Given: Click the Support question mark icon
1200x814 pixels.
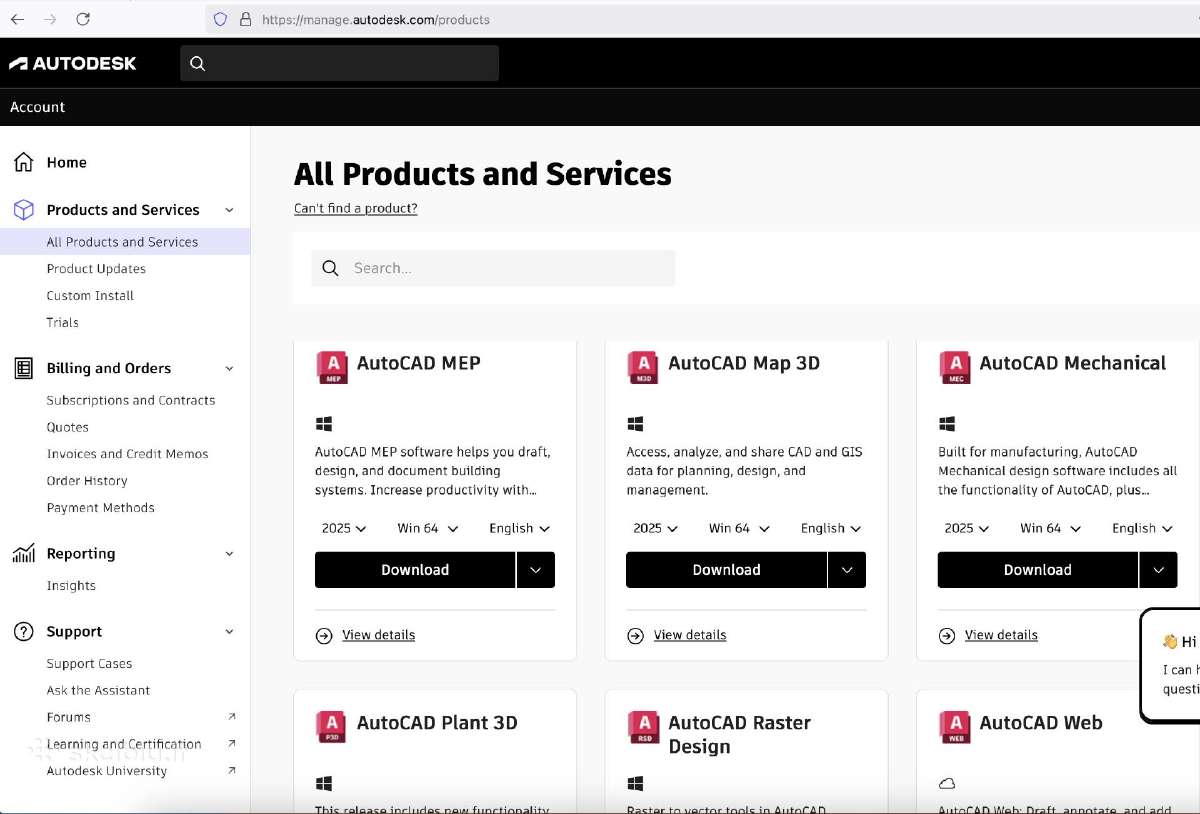Looking at the screenshot, I should point(24,632).
